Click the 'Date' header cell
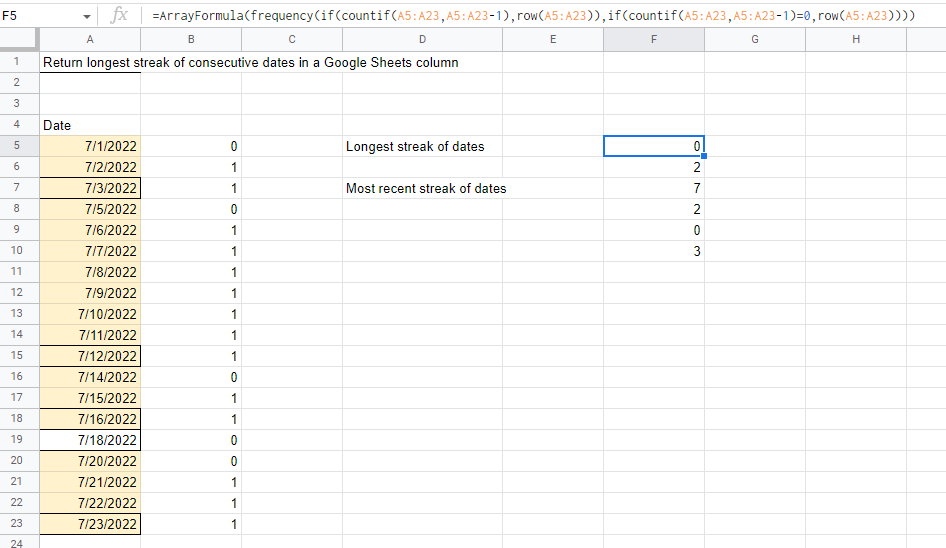The width and height of the screenshot is (946, 548). click(x=90, y=125)
